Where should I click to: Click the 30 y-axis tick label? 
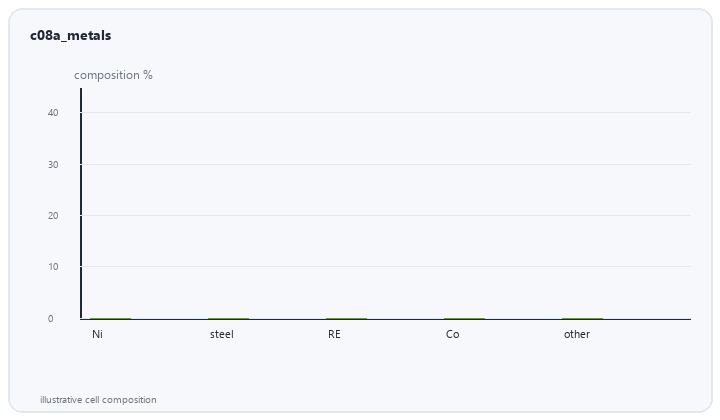point(53,164)
